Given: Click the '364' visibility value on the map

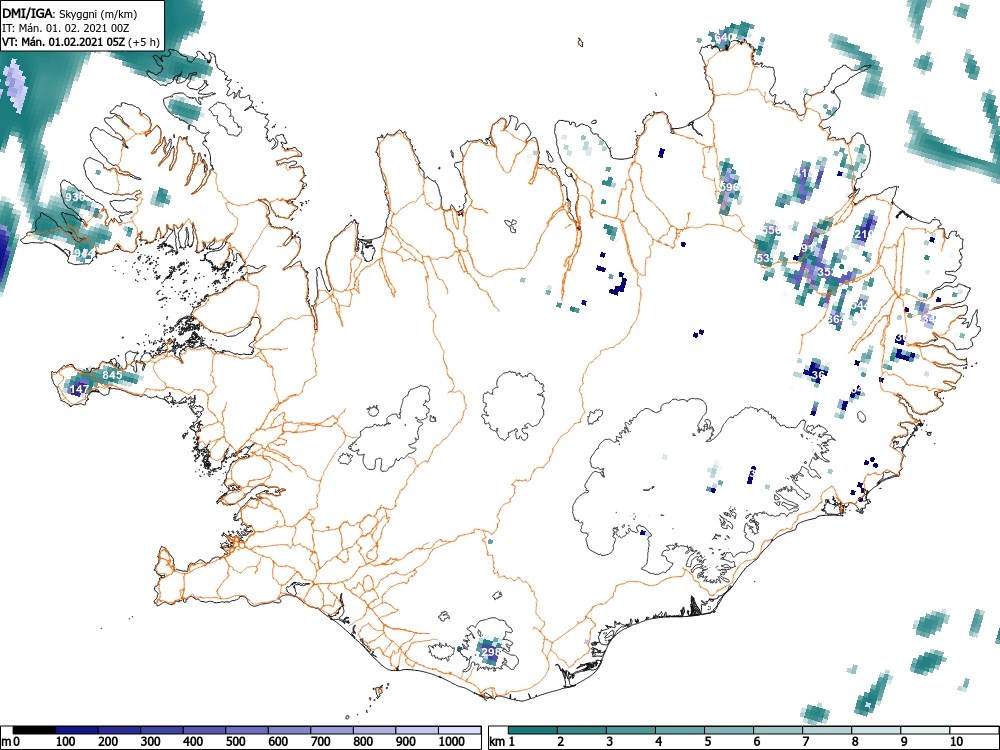Looking at the screenshot, I should point(835,319).
